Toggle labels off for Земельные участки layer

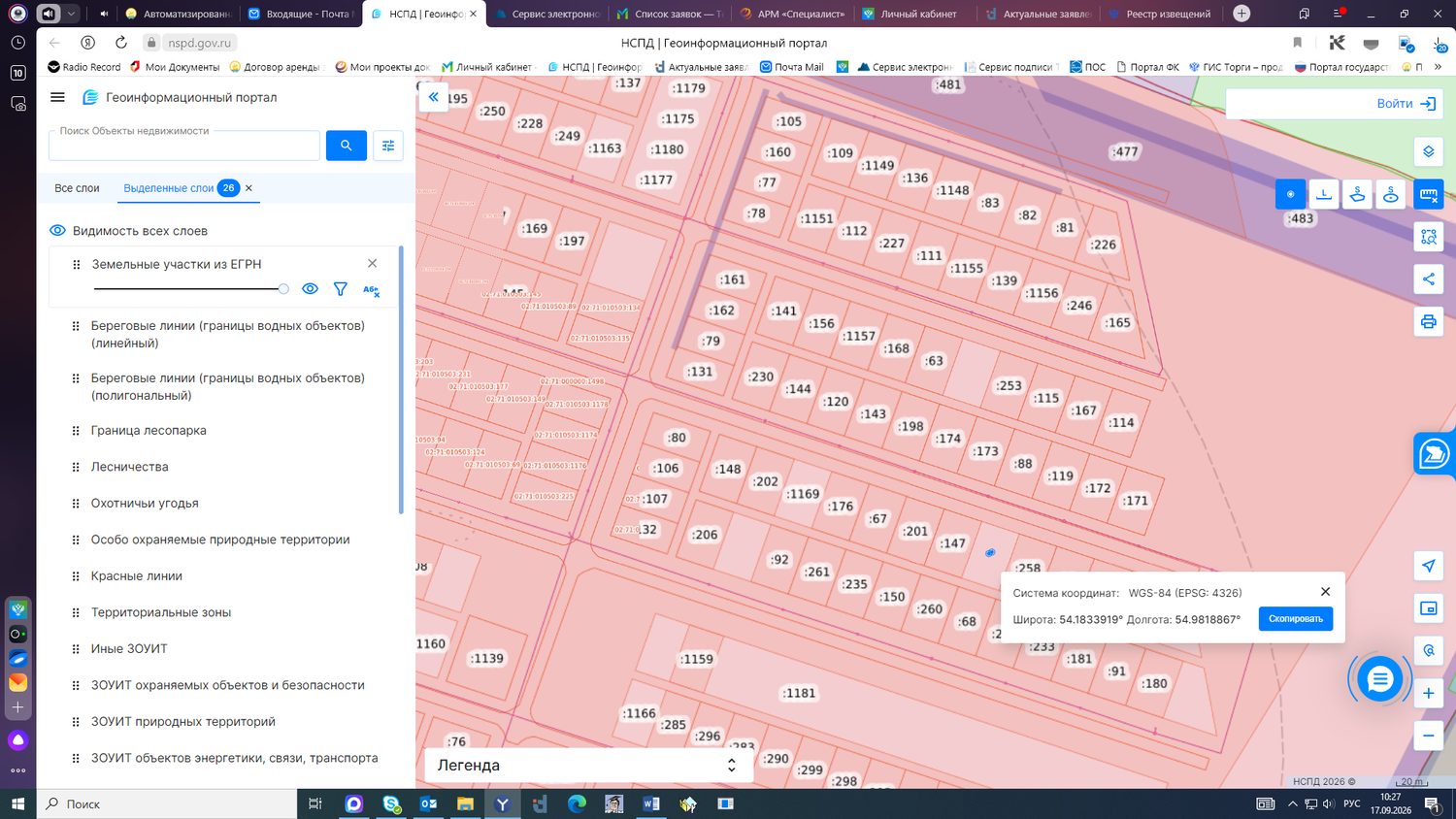371,289
